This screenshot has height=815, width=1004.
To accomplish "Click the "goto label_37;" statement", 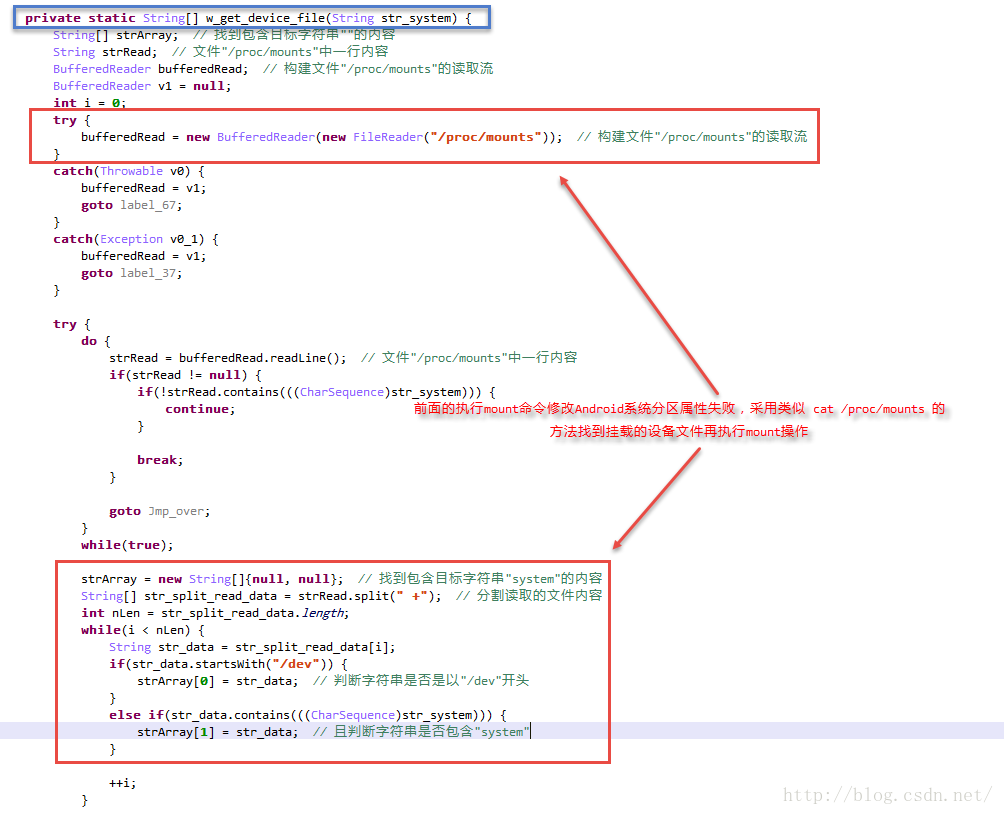I will [131, 273].
